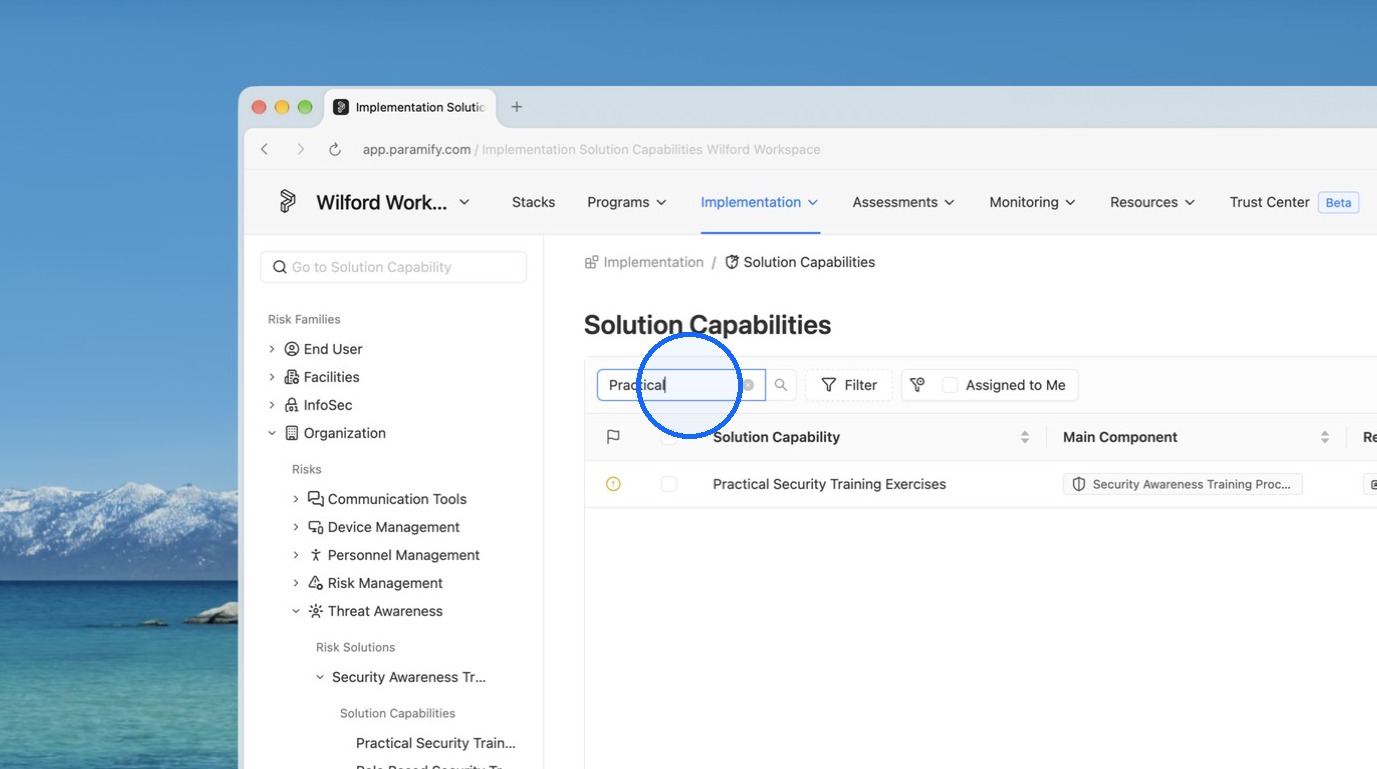Select Practical Security Train... in sidebar tree
Screen dimensions: 1377x769
pos(436,743)
